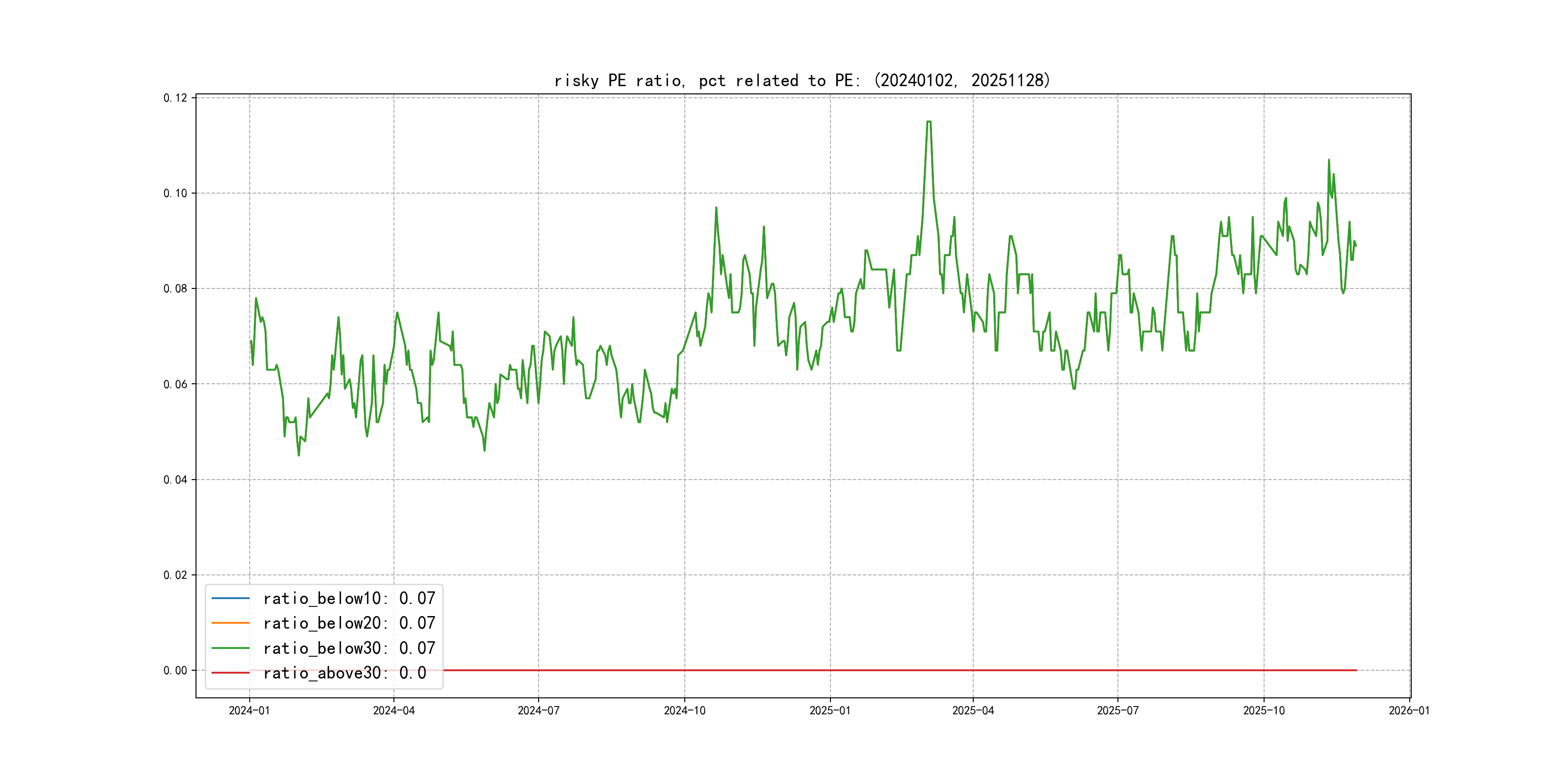1568x784 pixels.
Task: Click the 2025-01 x-axis tick label
Action: (829, 710)
